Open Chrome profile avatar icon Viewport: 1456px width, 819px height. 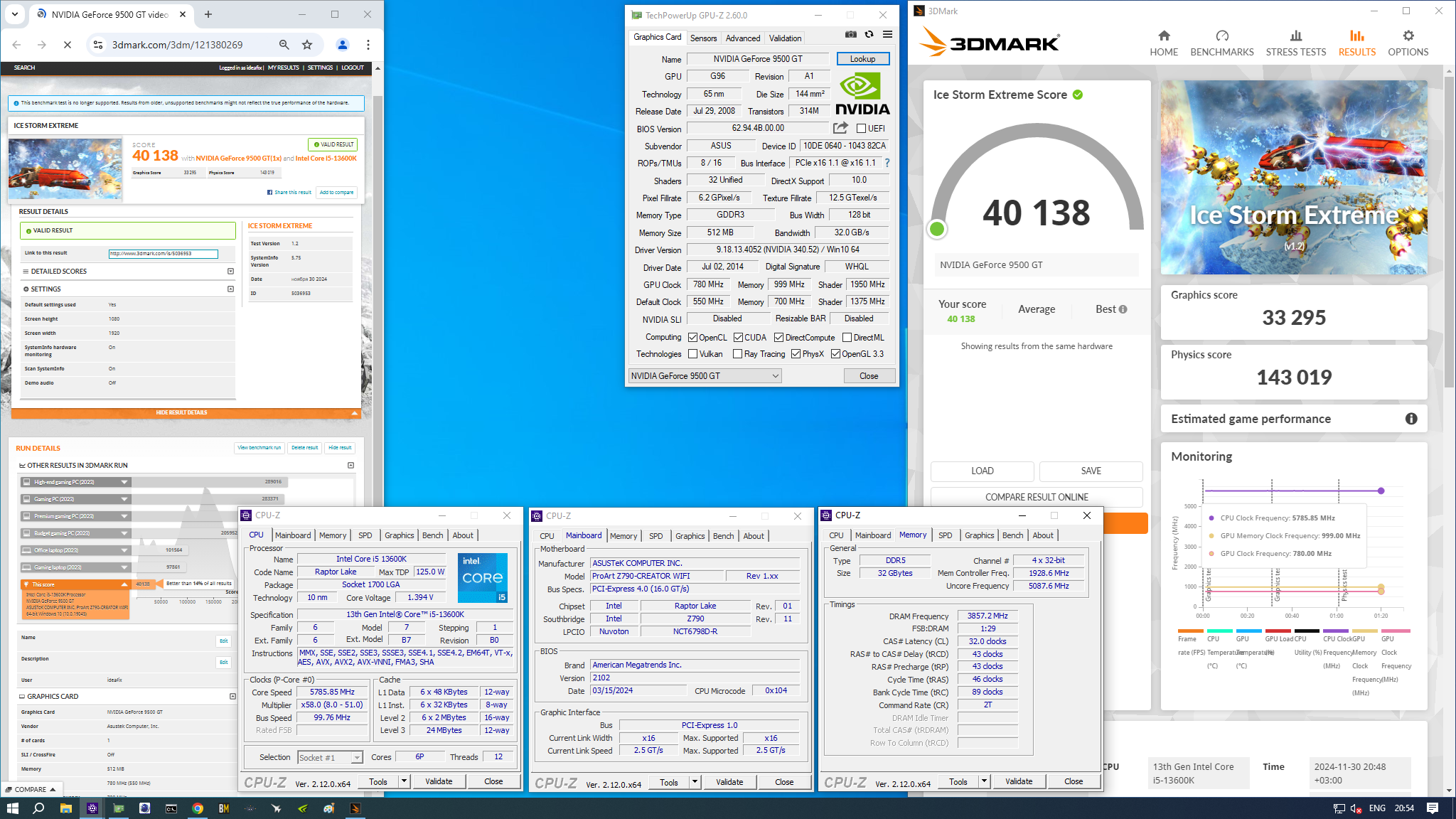tap(343, 45)
